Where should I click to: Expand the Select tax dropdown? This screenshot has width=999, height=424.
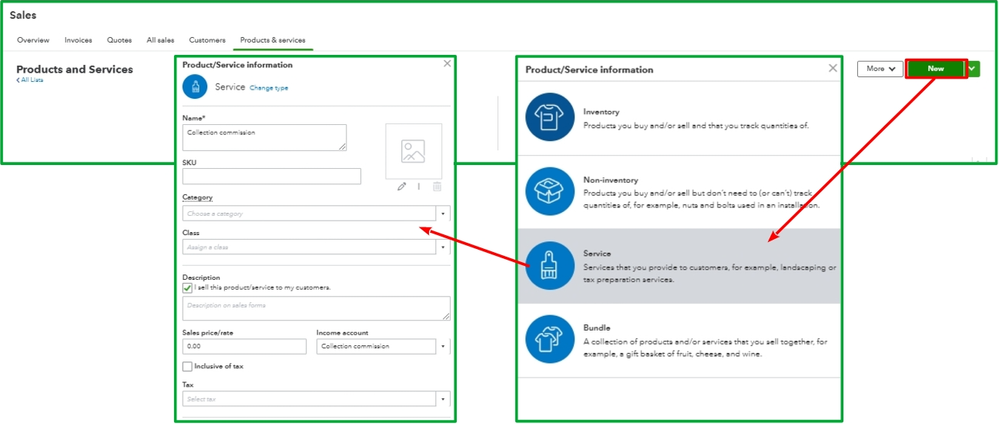tap(316, 399)
